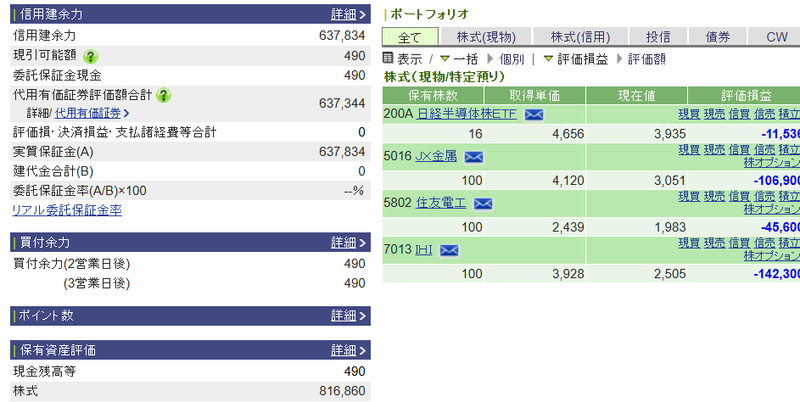Click help icon beside 代用有価証券評価額合計

coord(163,95)
